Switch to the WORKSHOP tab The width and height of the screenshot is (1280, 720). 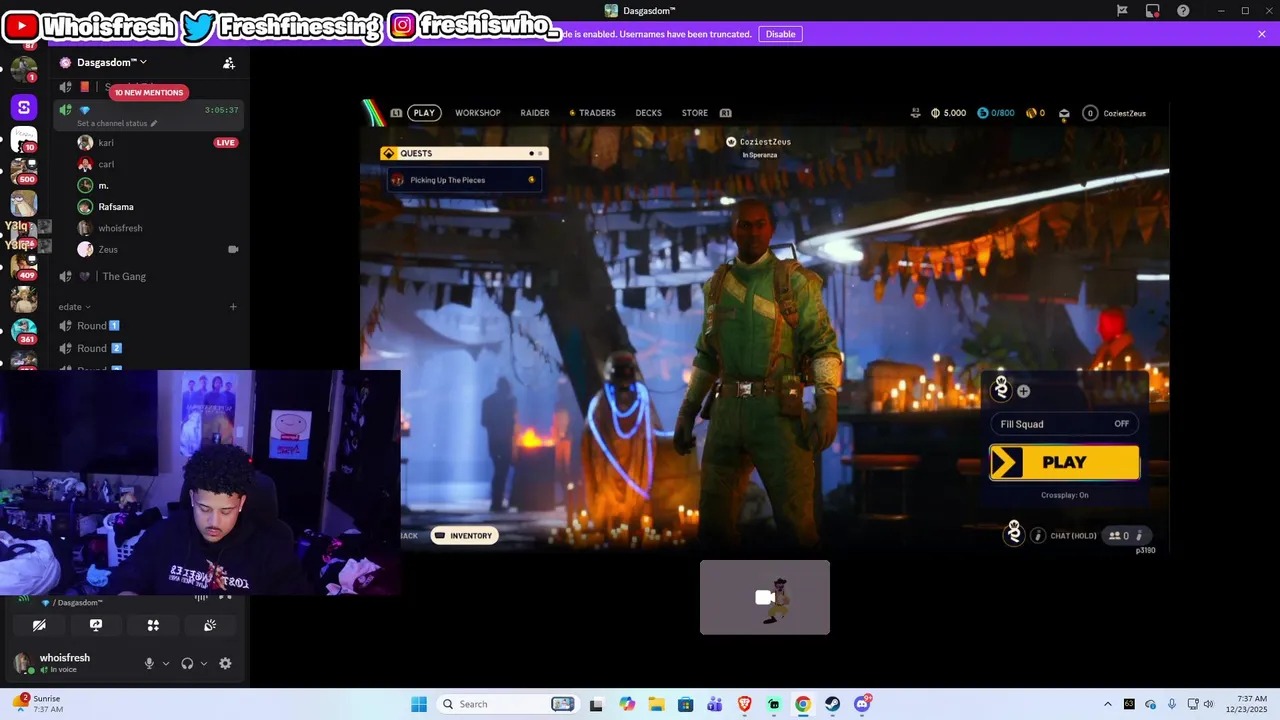click(x=478, y=113)
